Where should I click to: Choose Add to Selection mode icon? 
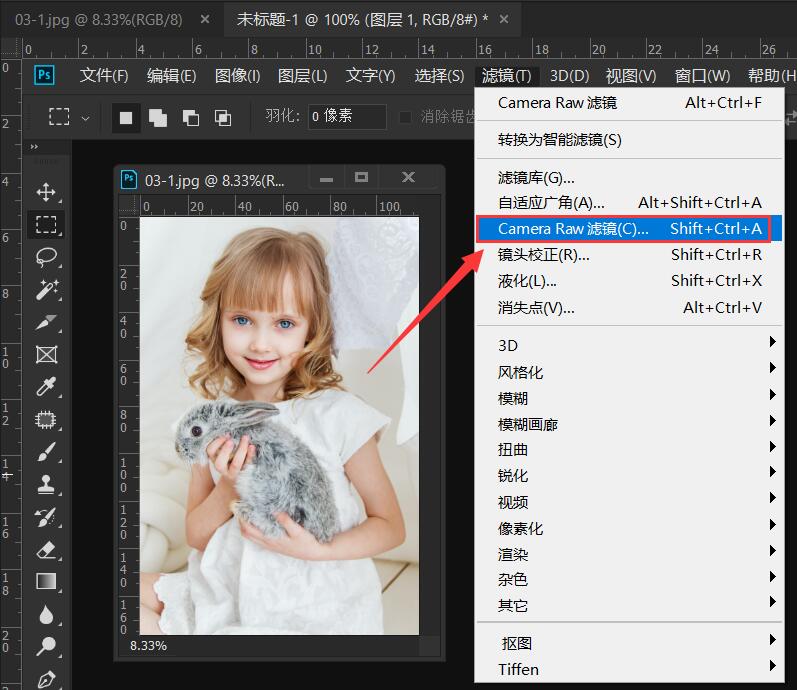click(x=158, y=118)
